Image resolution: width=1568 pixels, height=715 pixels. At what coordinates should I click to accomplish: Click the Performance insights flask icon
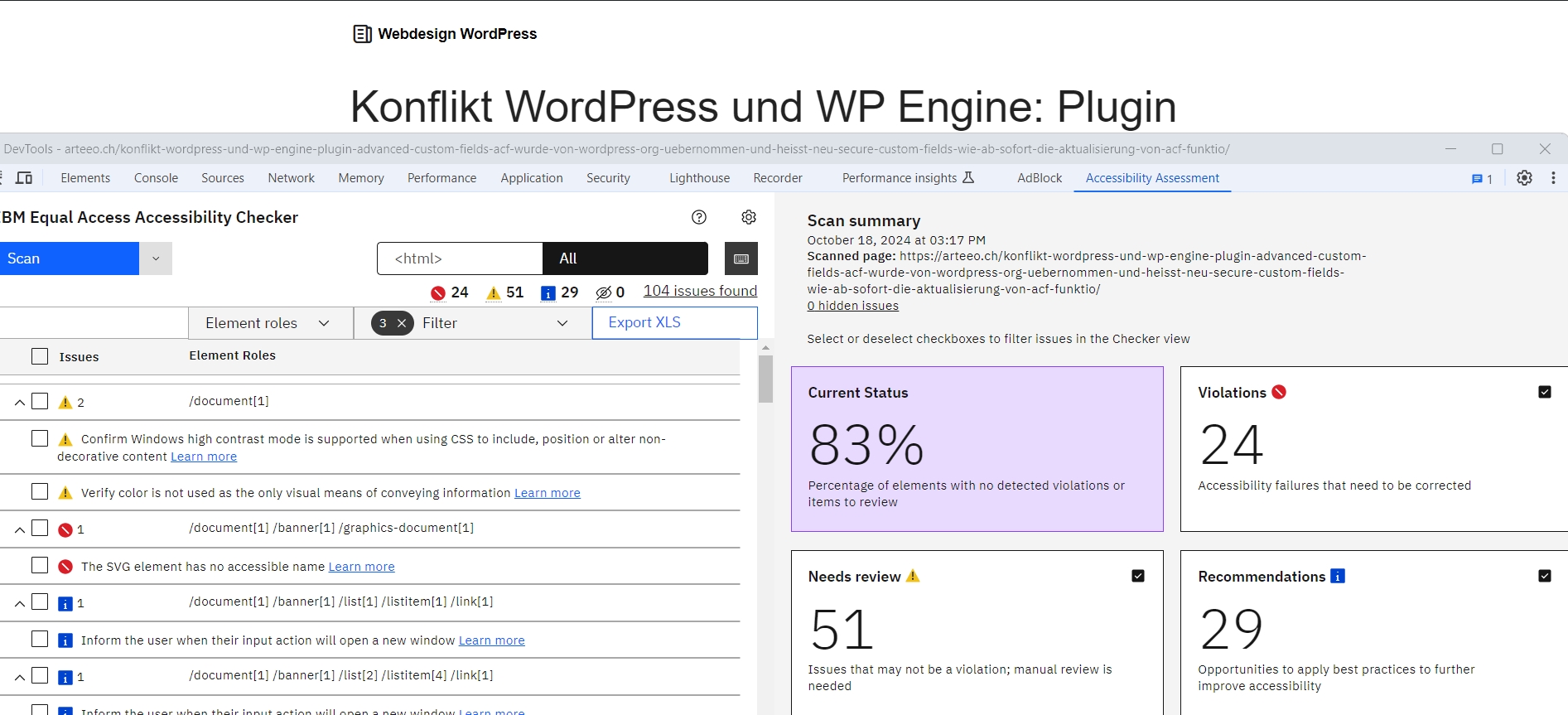pyautogui.click(x=968, y=177)
